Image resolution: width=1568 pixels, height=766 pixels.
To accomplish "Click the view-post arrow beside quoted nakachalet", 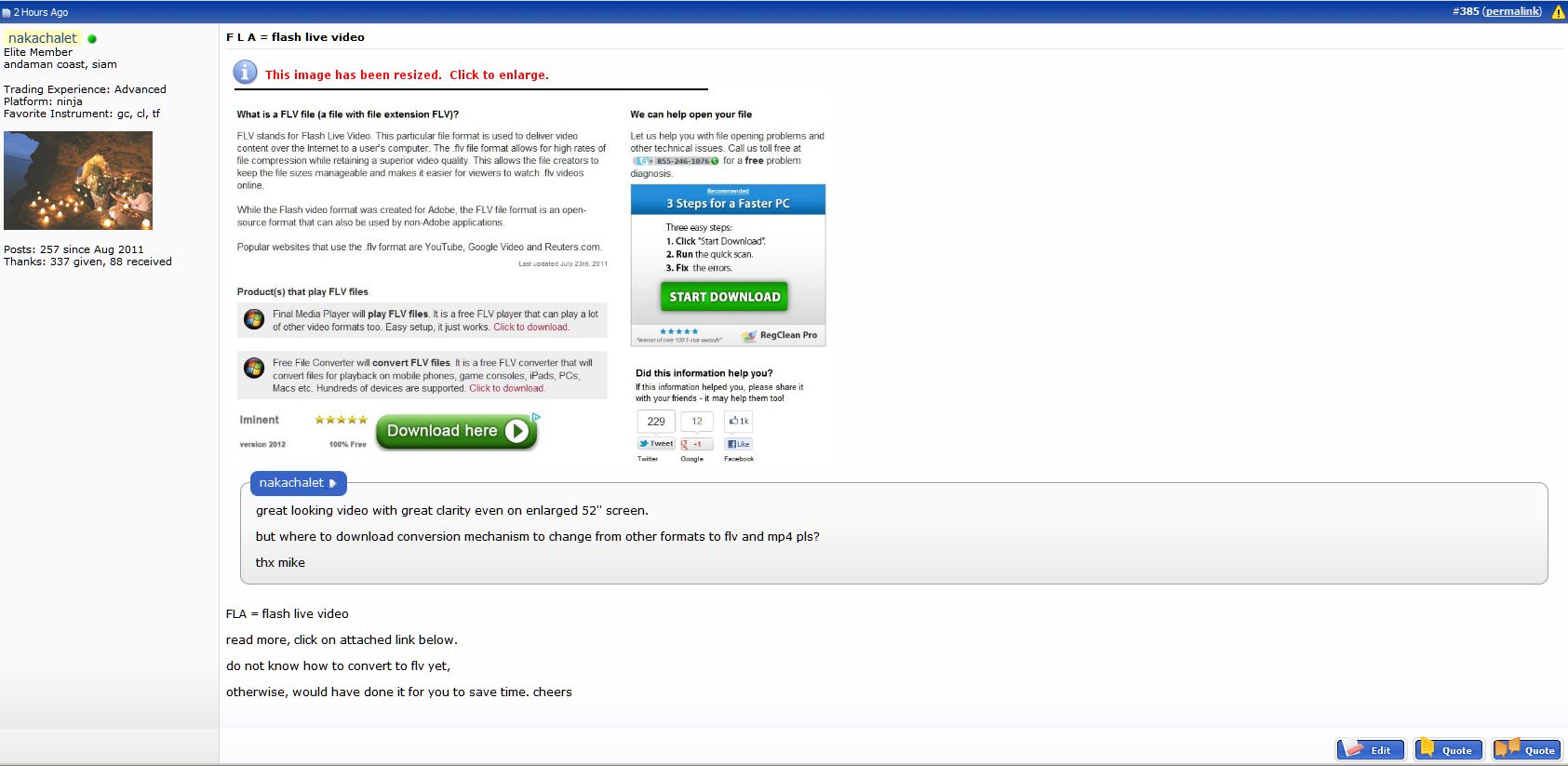I will [332, 484].
